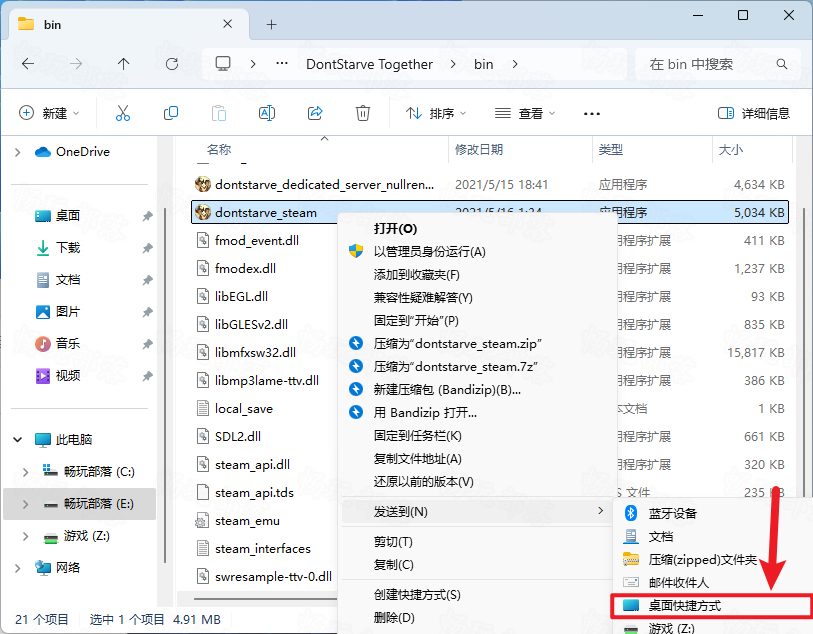Collapse the This PC tree node
813x634 pixels.
coord(18,440)
